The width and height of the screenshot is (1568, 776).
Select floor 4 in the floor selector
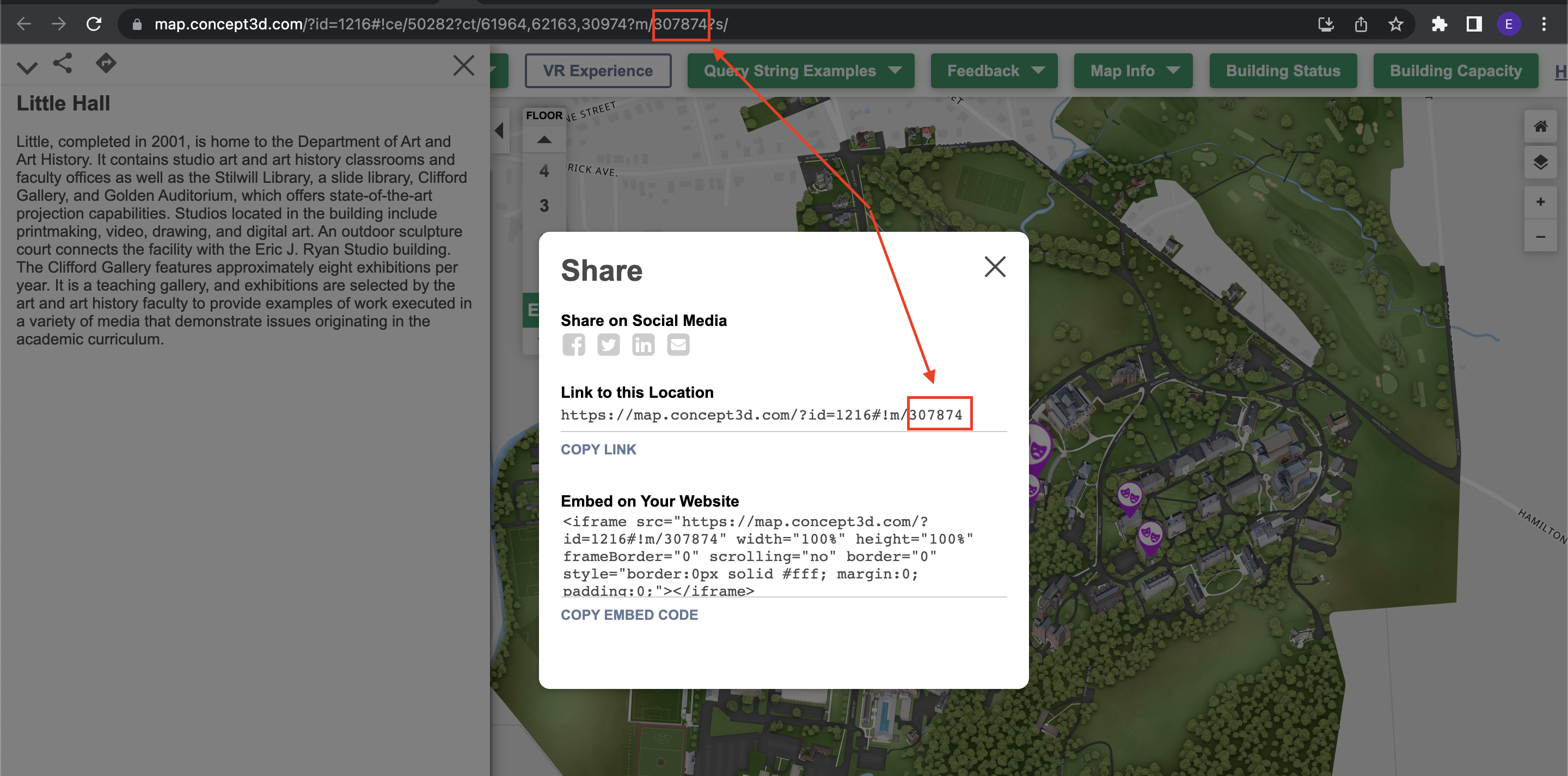544,171
